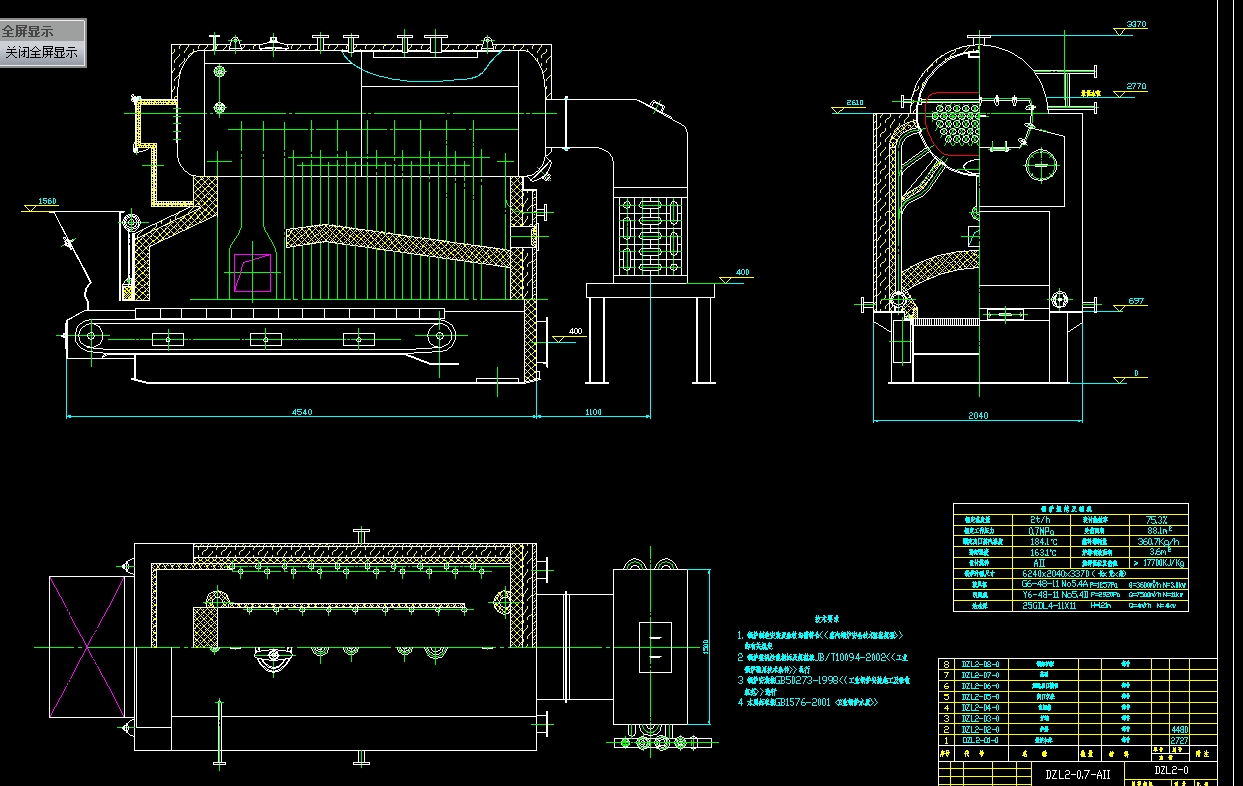Screen dimensions: 1243x786
Task: Click the magenta X symbol in bottom view
Action: pyautogui.click(x=88, y=647)
